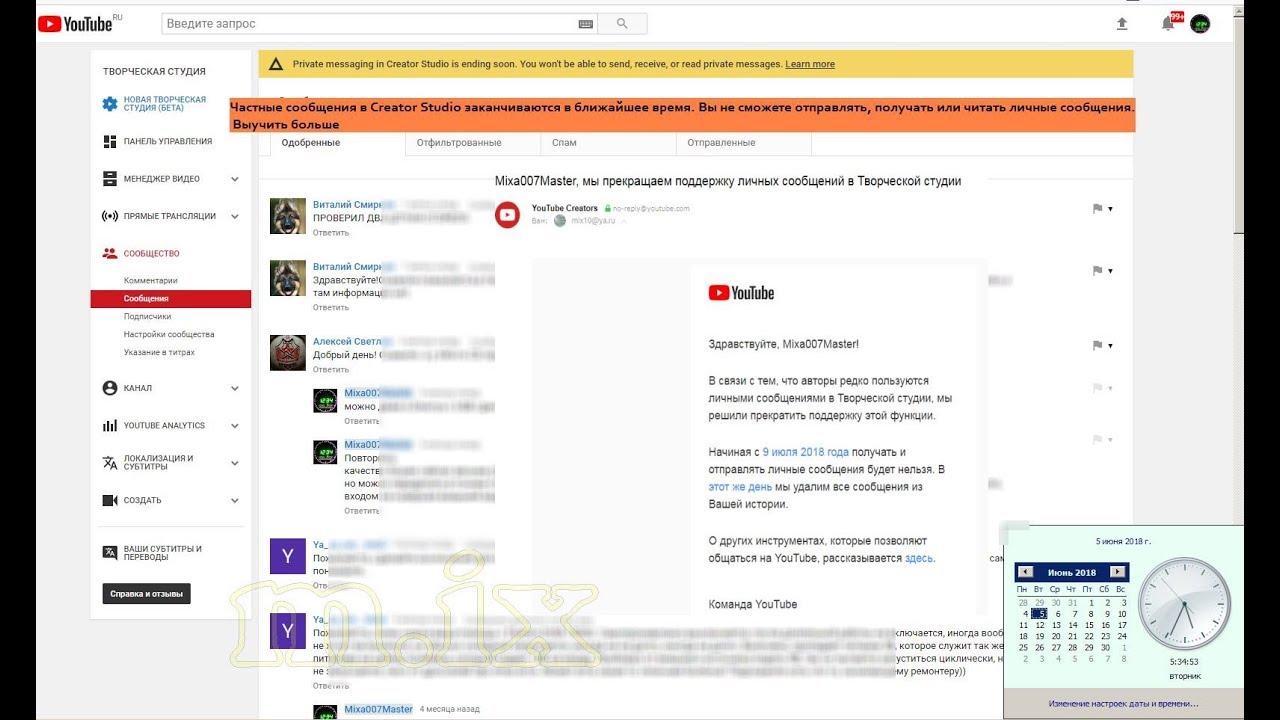Follow the Learn more link in banner
The image size is (1280, 720).
(x=810, y=64)
